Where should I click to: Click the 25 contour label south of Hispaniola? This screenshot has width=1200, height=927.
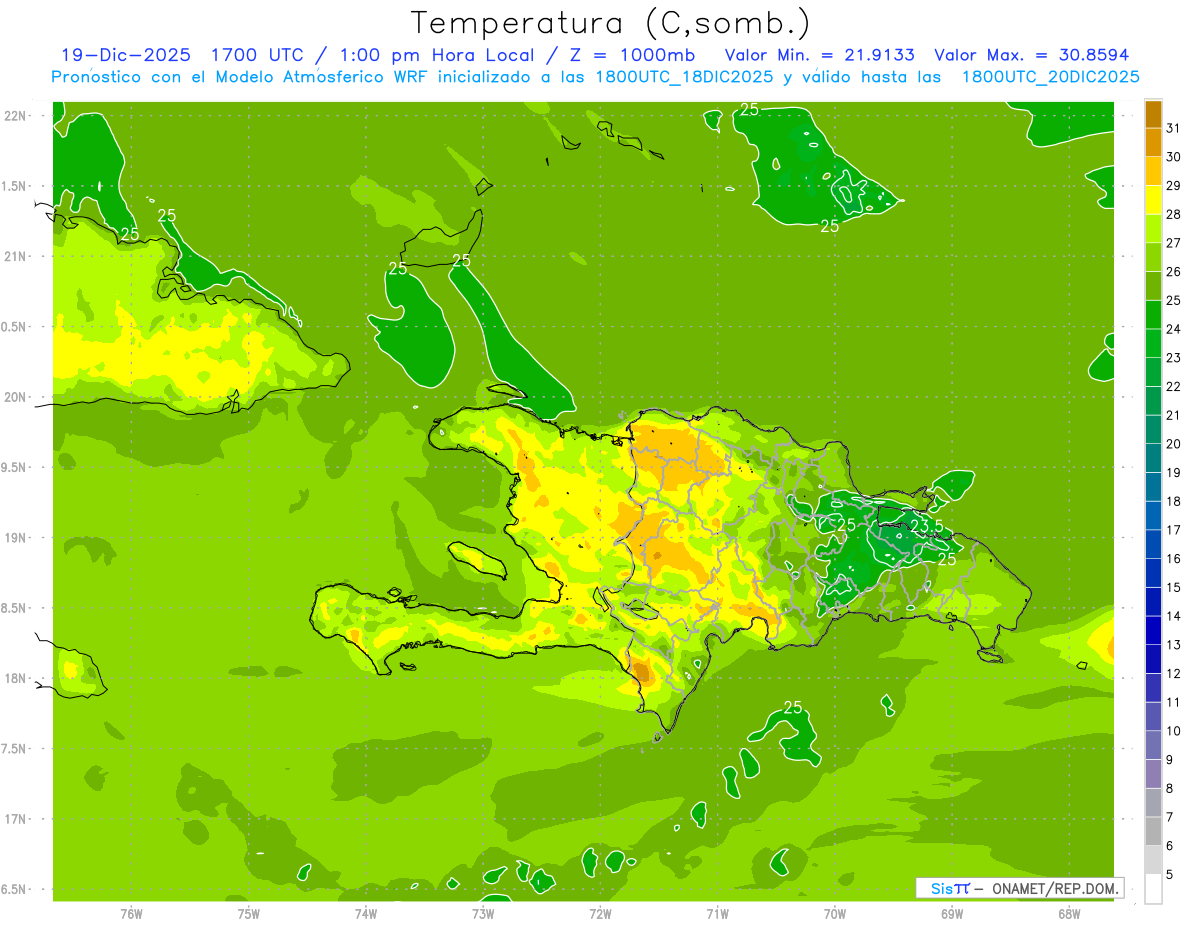793,708
